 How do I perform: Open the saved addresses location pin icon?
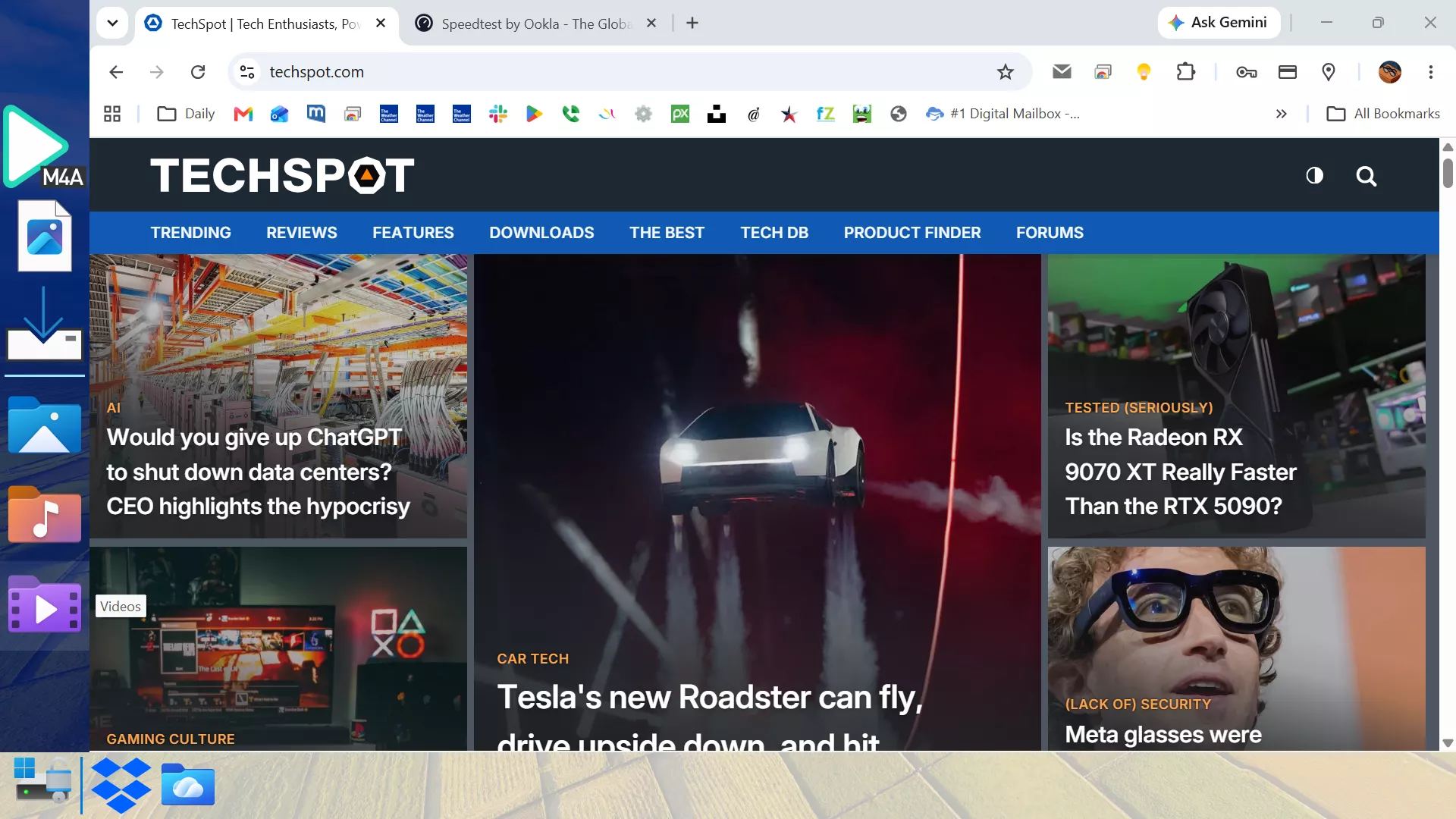(x=1329, y=72)
